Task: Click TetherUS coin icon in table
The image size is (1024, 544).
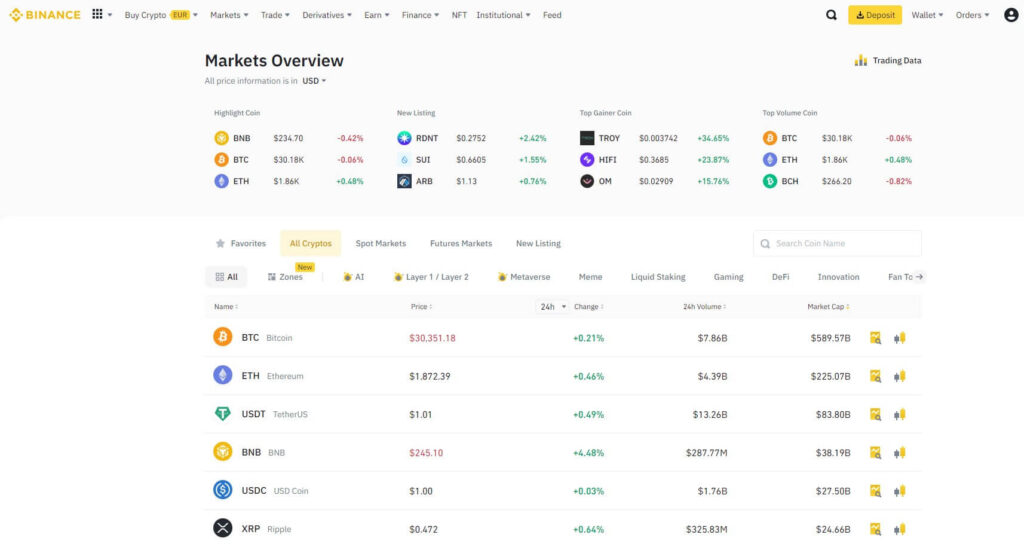Action: coord(223,413)
